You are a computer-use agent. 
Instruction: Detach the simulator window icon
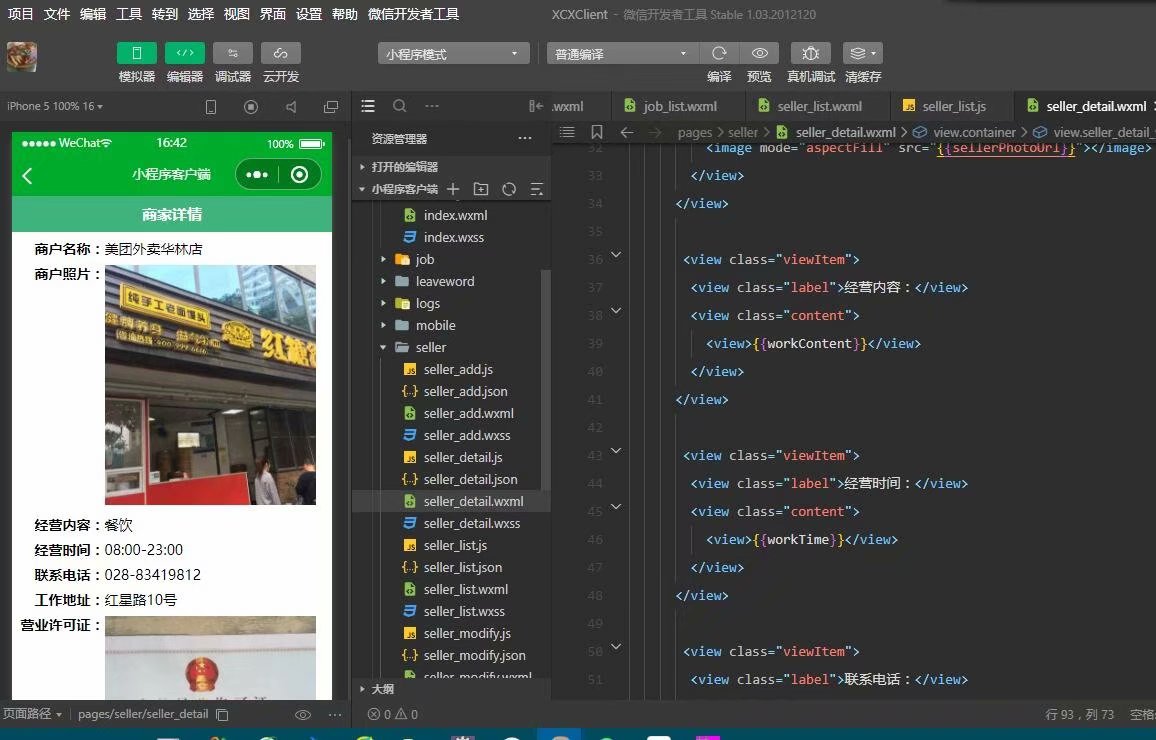tap(331, 107)
